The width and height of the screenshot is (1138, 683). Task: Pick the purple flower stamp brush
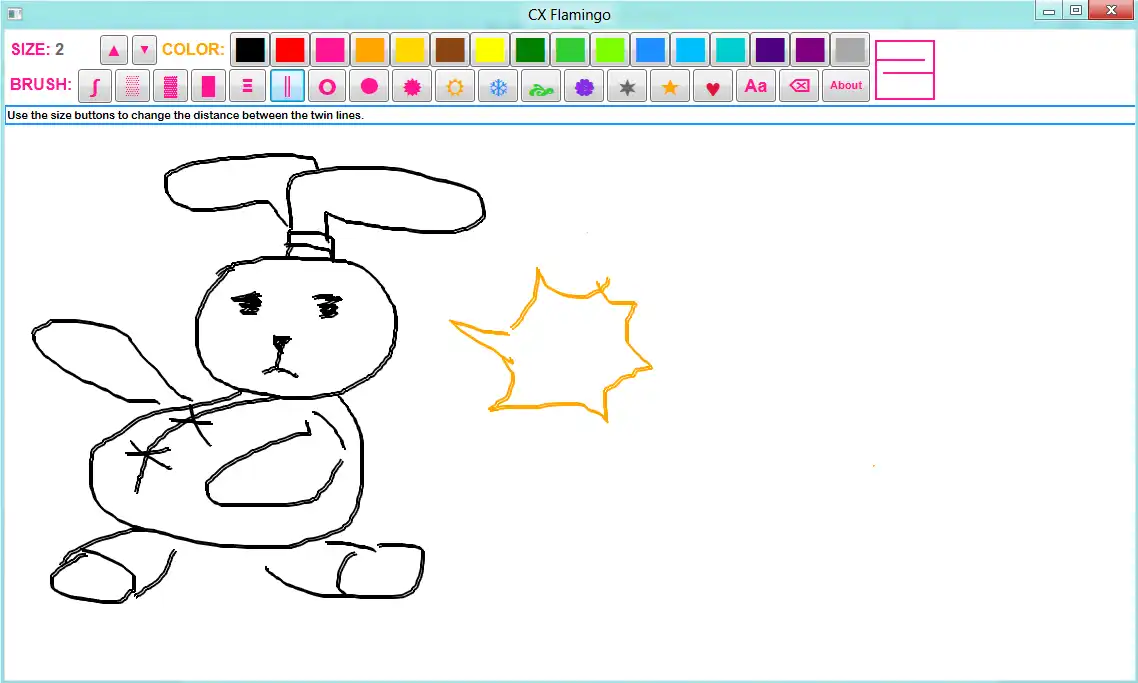[x=584, y=86]
